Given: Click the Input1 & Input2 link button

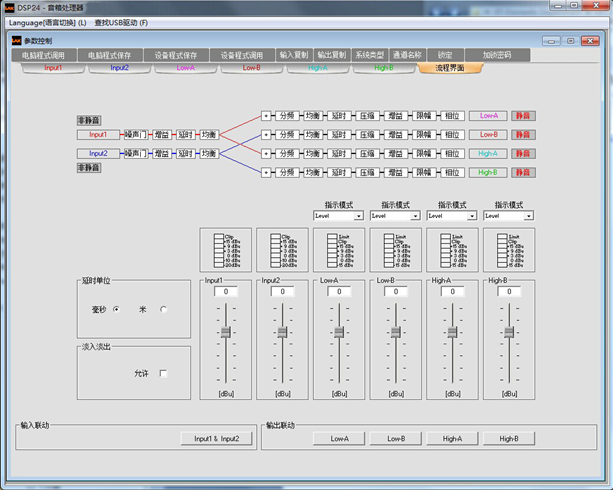Looking at the screenshot, I should pyautogui.click(x=216, y=438).
